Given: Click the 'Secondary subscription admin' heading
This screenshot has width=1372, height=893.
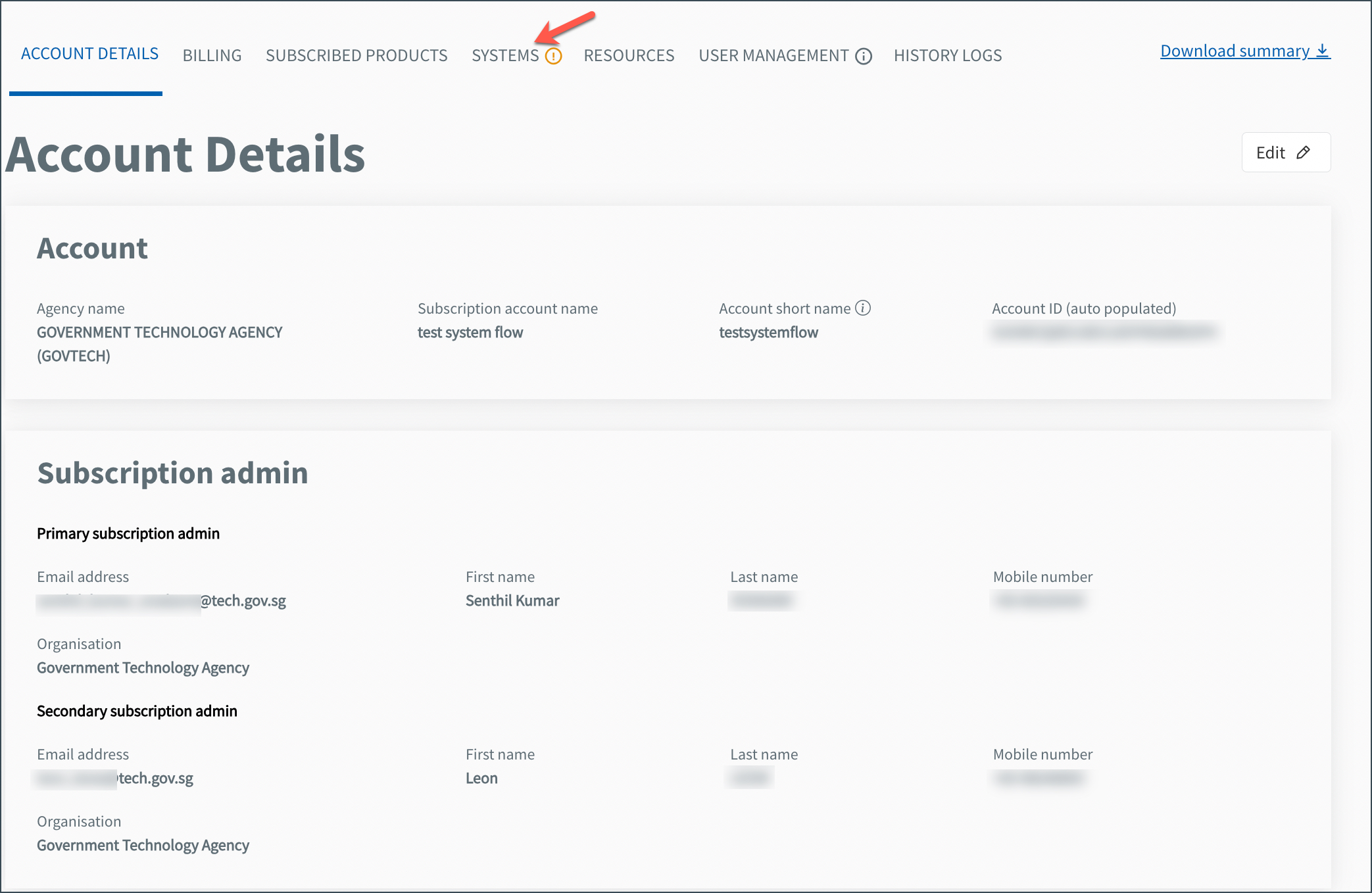Looking at the screenshot, I should [137, 711].
